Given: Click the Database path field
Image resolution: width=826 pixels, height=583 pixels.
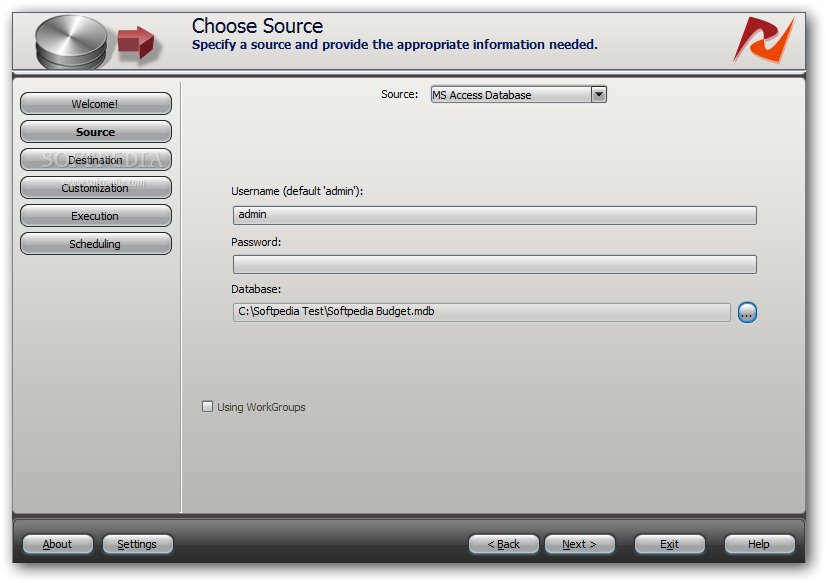Looking at the screenshot, I should [481, 312].
